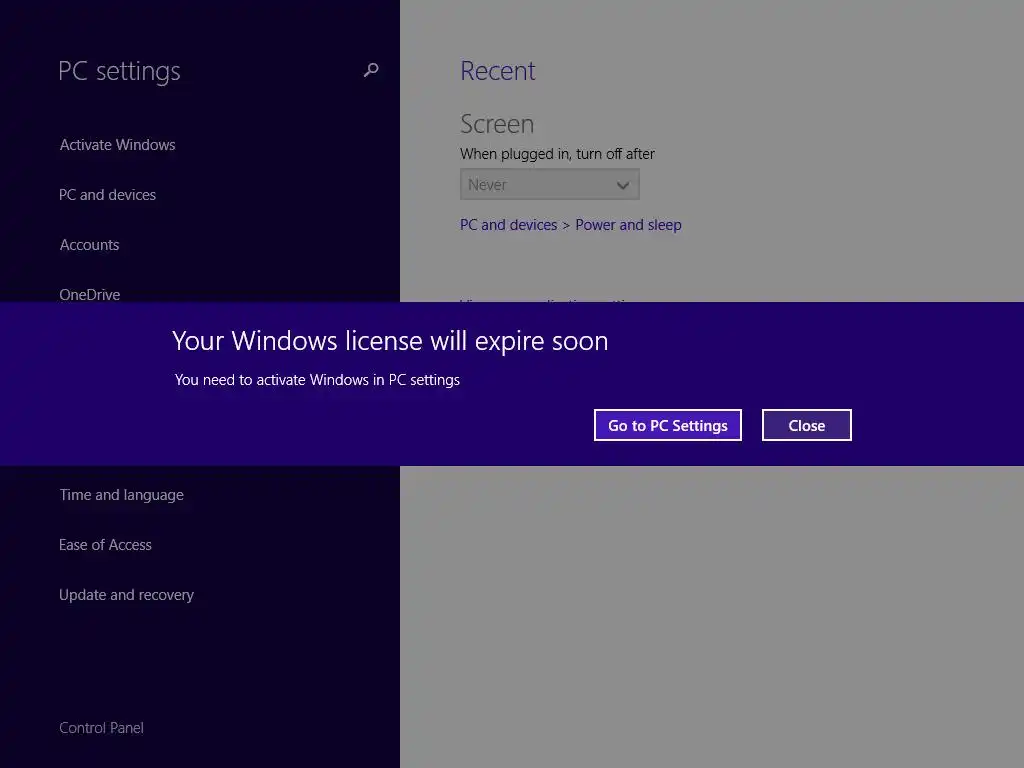Open the Never turn off dropdown

(549, 185)
